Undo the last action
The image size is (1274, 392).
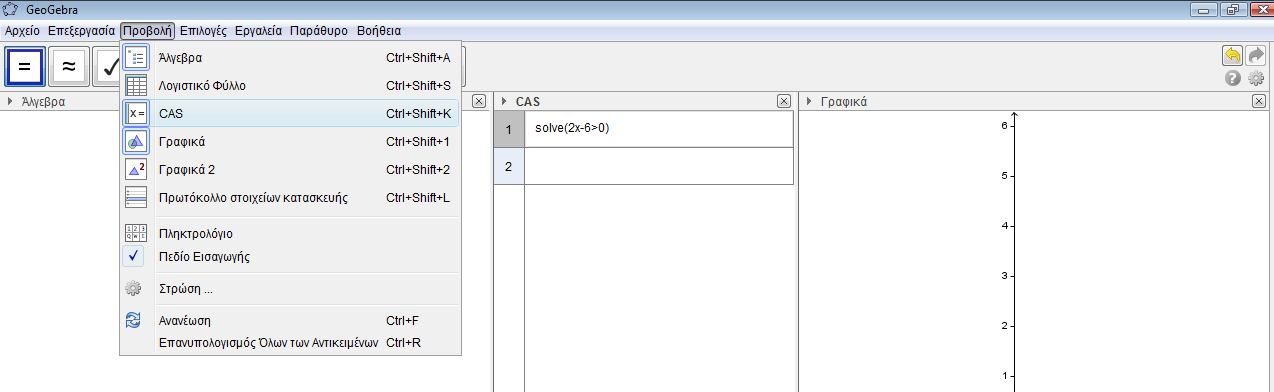click(1232, 56)
